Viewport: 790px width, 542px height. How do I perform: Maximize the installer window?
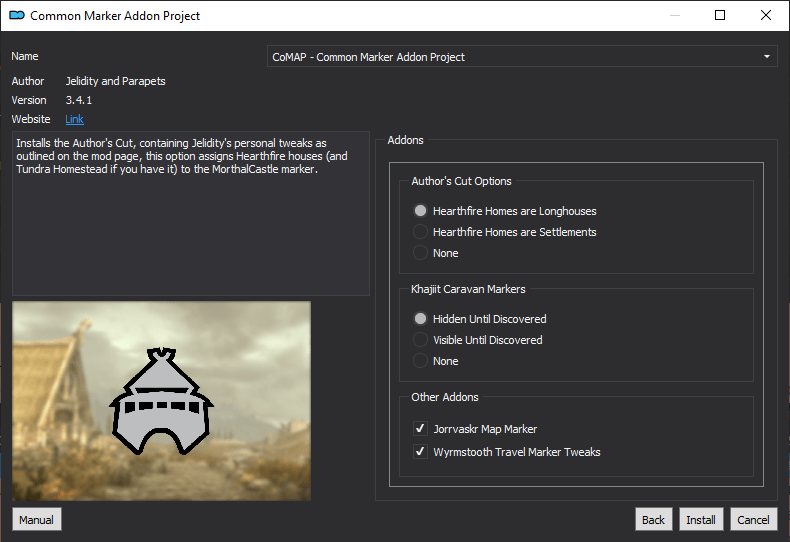pos(720,15)
